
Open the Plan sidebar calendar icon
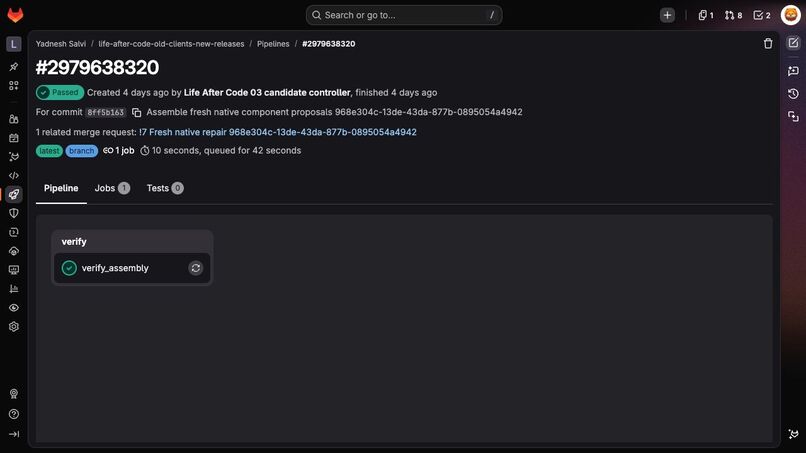[x=14, y=138]
